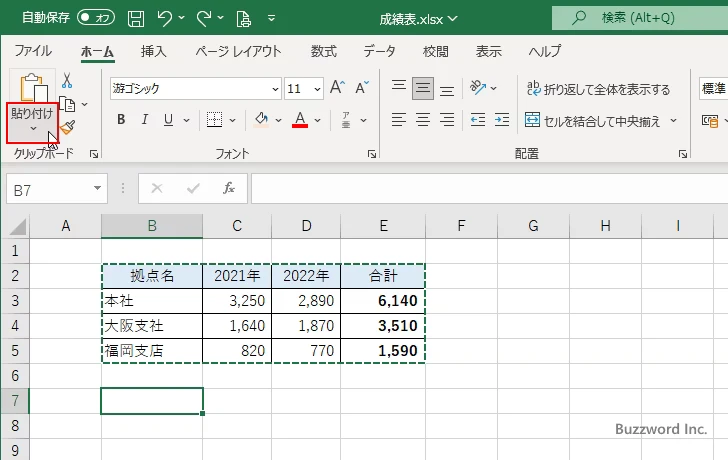Toggle Bold formatting
This screenshot has height=460, width=728.
pyautogui.click(x=121, y=120)
